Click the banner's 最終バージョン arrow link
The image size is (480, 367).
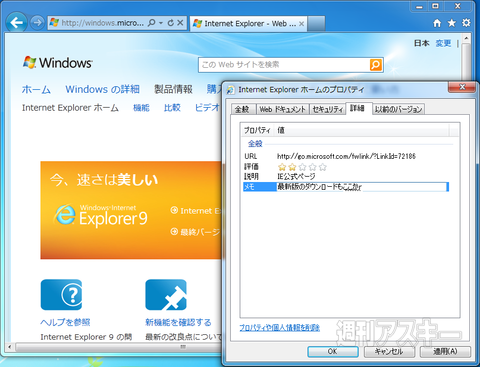(196, 232)
